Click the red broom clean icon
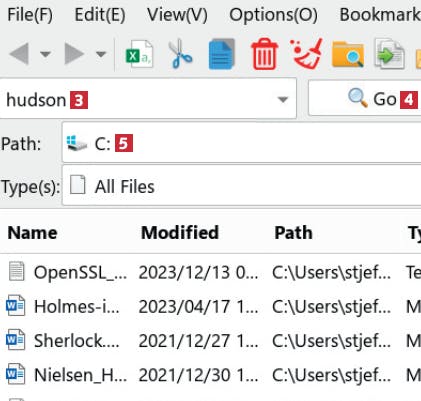This screenshot has width=421, height=401. [307, 54]
